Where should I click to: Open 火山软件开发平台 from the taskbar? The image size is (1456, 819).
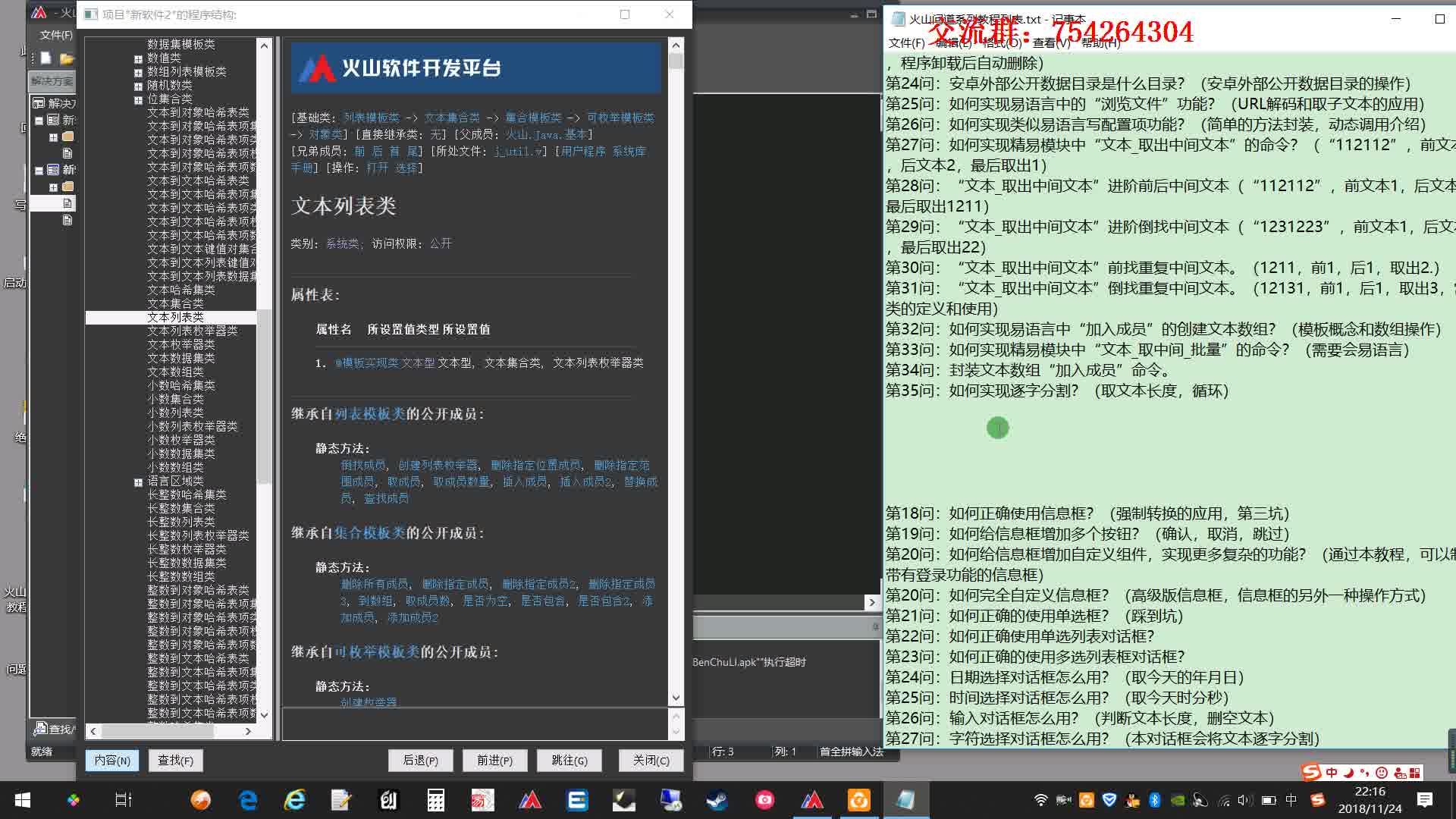529,800
